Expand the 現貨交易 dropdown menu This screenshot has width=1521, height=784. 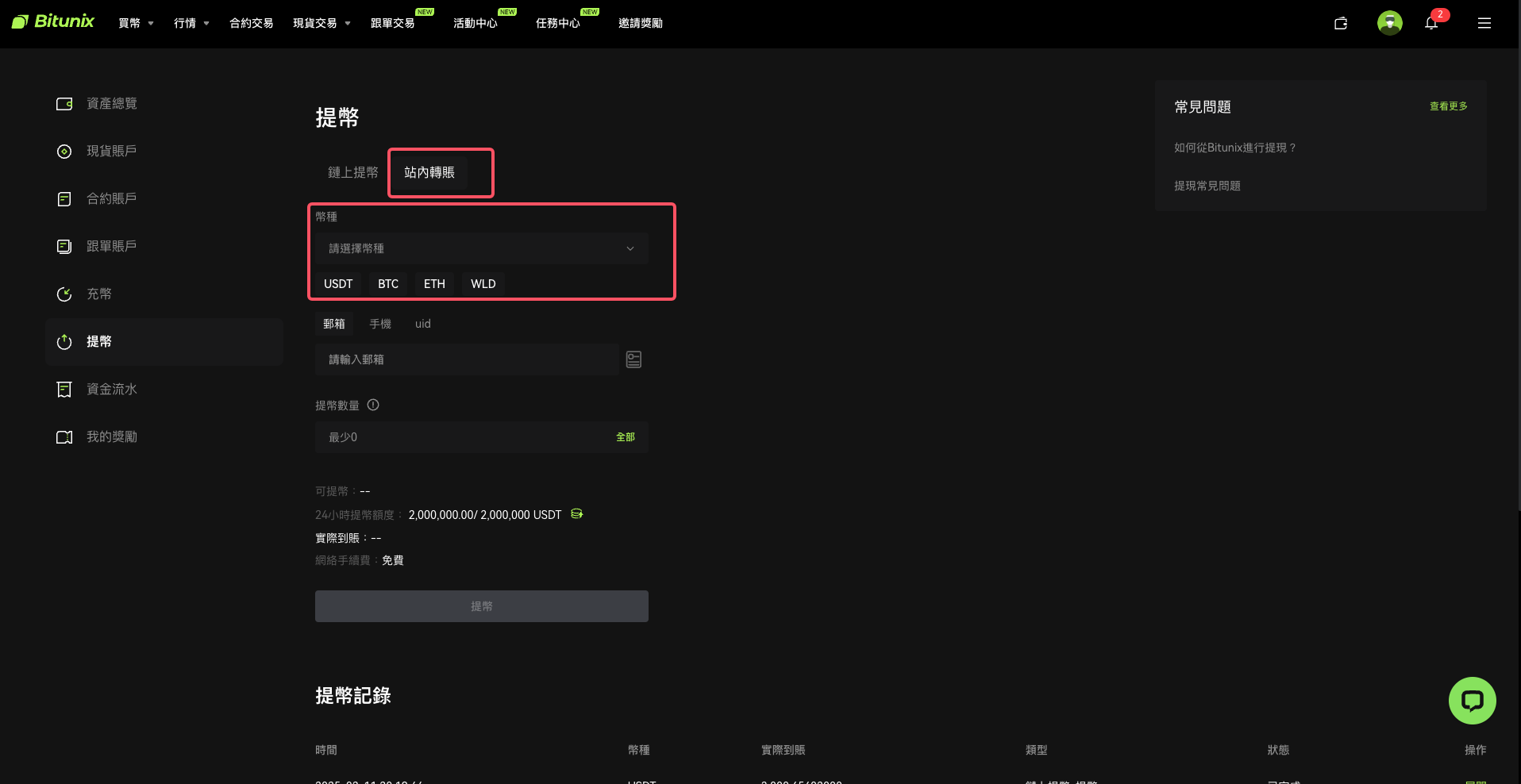tap(322, 23)
